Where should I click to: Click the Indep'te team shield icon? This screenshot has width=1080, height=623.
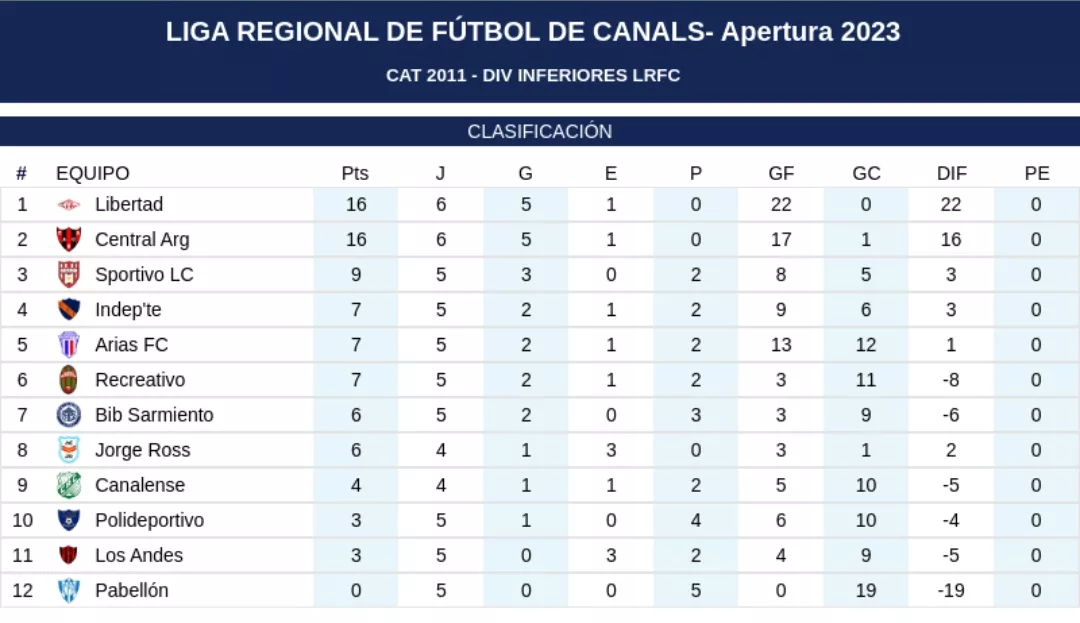click(x=69, y=310)
